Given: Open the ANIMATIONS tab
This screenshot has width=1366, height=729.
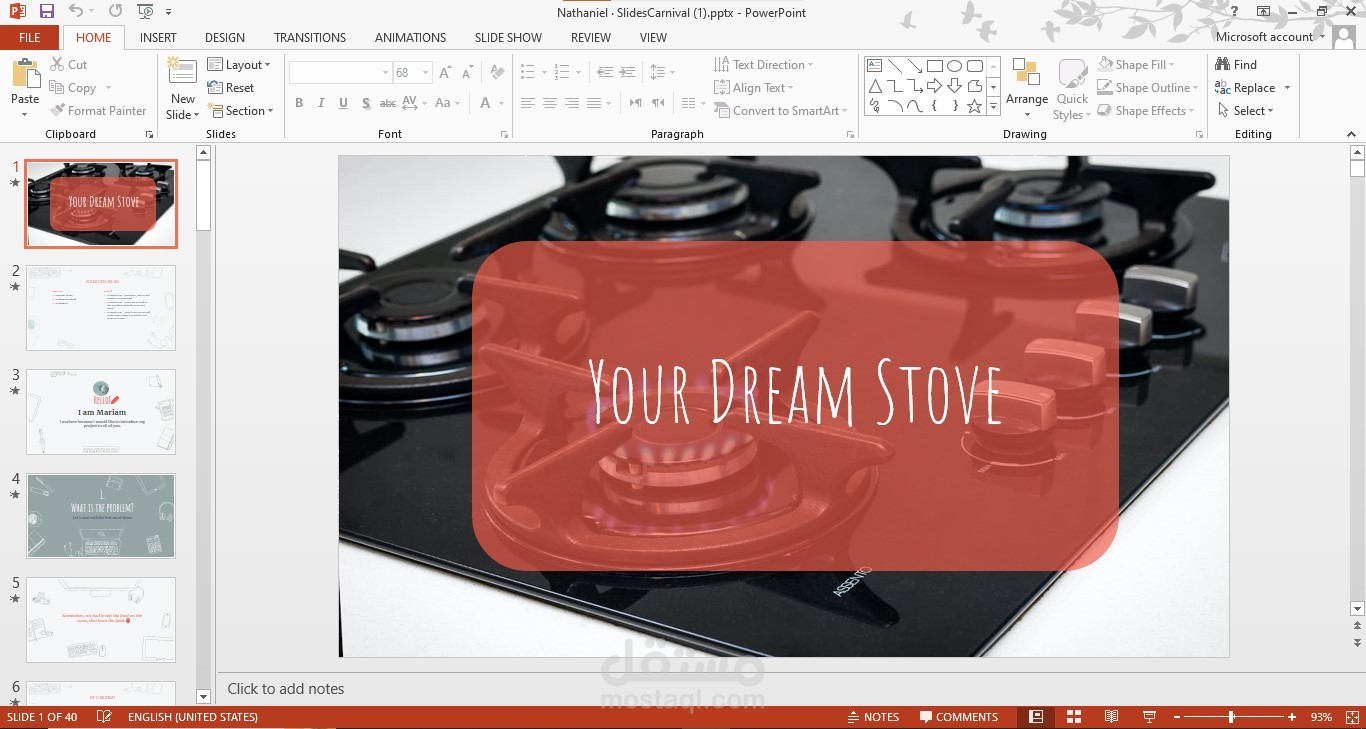Looking at the screenshot, I should pyautogui.click(x=410, y=38).
